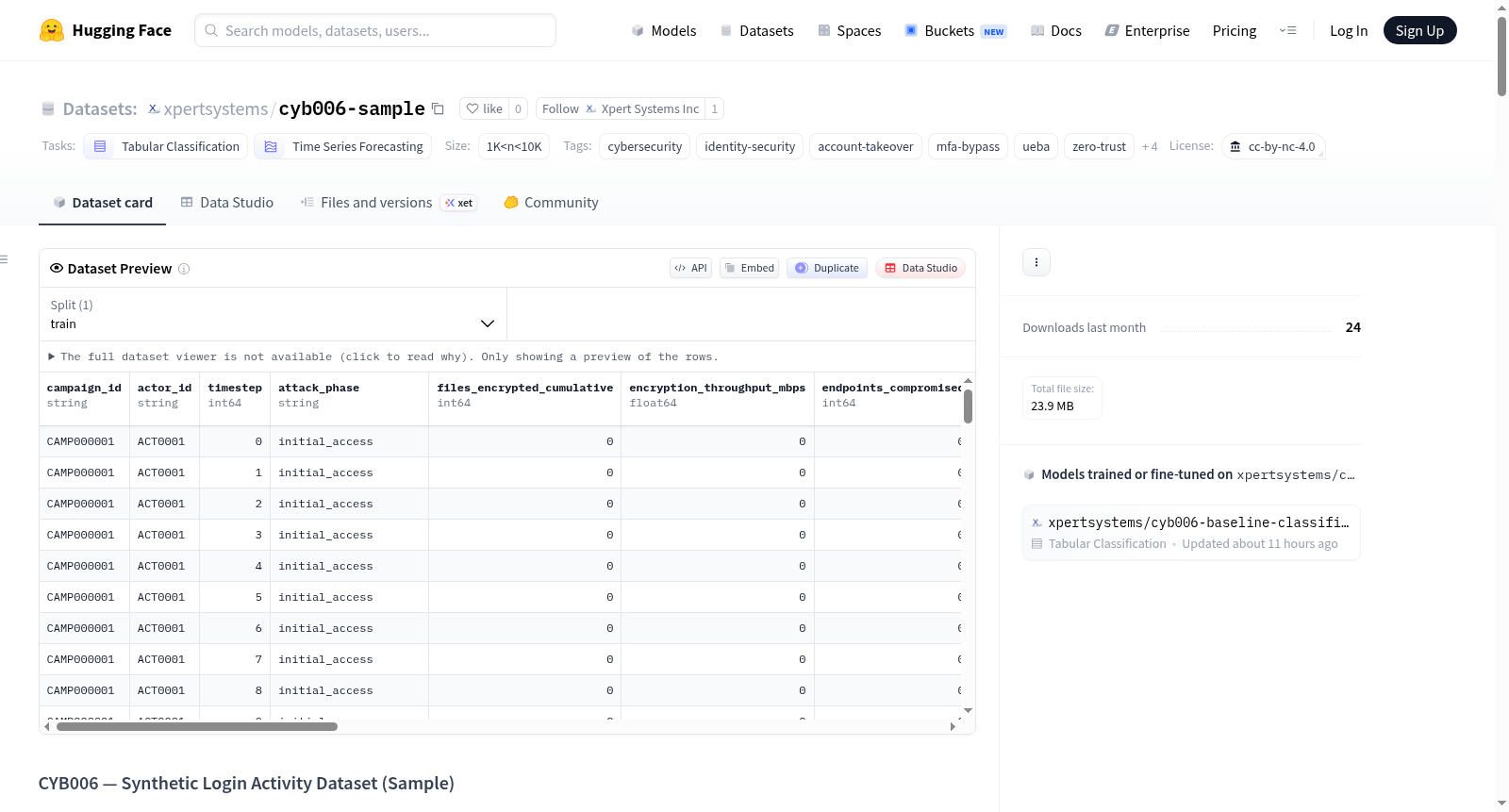Follow Xpert Systems Inc
Image resolution: width=1509 pixels, height=812 pixels.
click(x=621, y=108)
